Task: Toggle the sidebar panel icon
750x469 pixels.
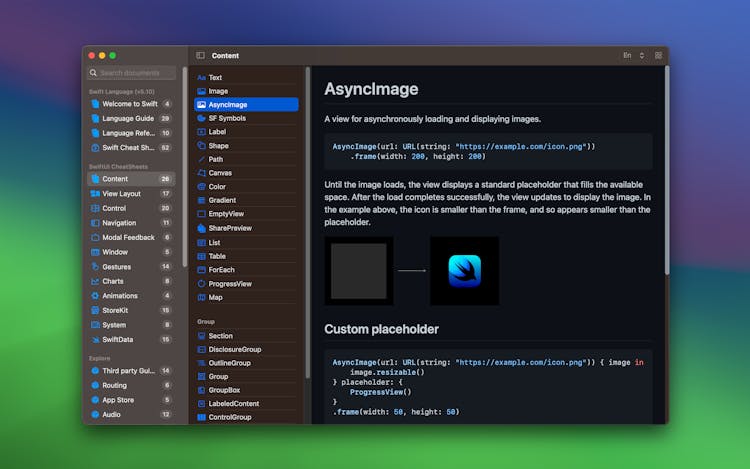Action: point(200,56)
